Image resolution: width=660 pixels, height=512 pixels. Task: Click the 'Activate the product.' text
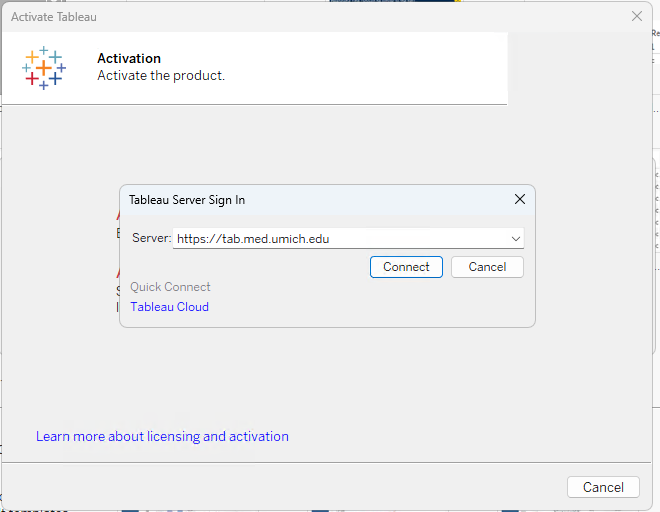161,75
